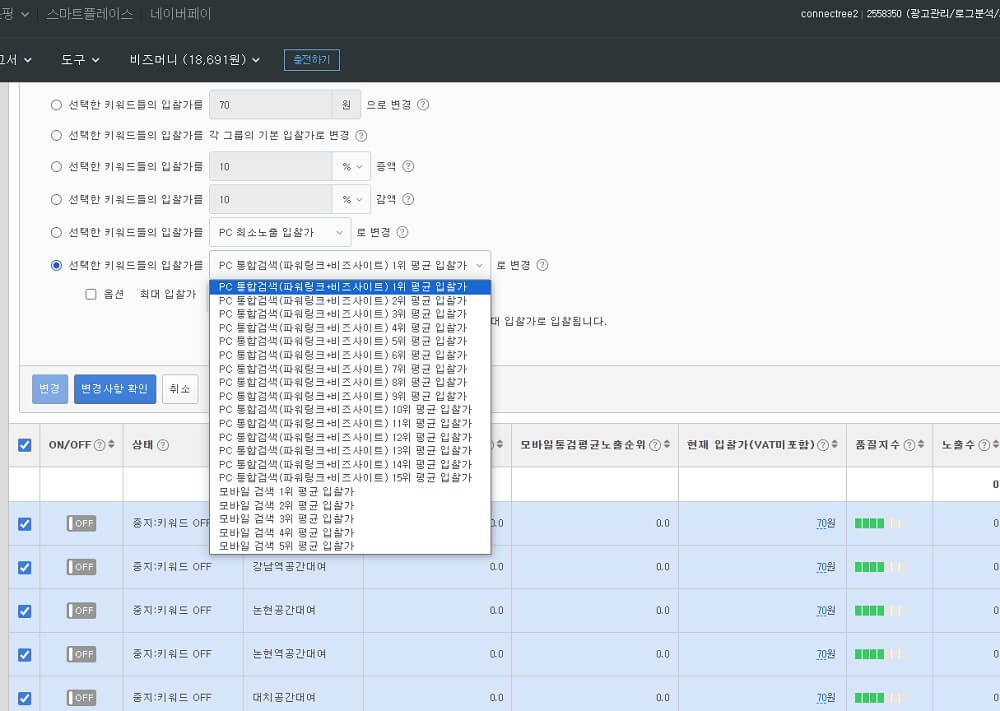This screenshot has width=1000, height=711.
Task: Click the help icon beside the 증액 option
Action: click(x=410, y=166)
